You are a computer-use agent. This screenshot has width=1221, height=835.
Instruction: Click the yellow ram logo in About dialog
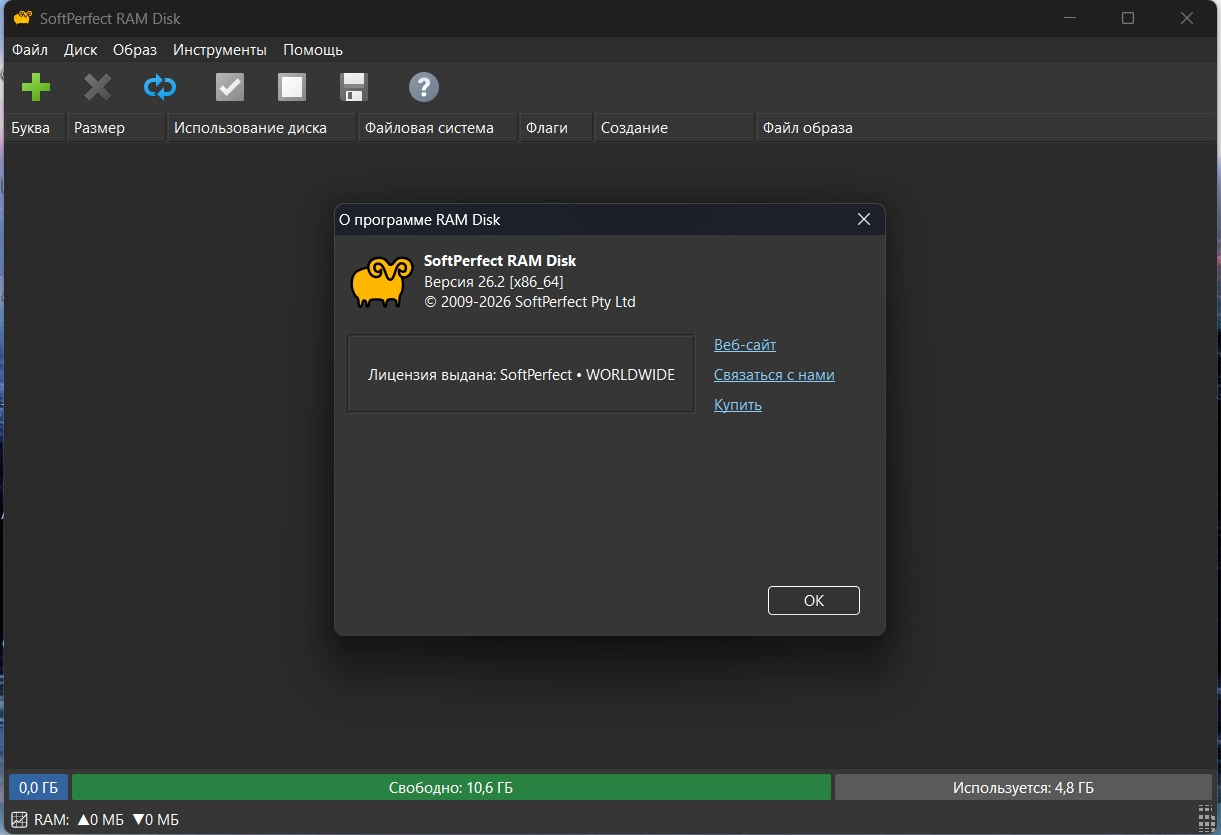point(381,281)
